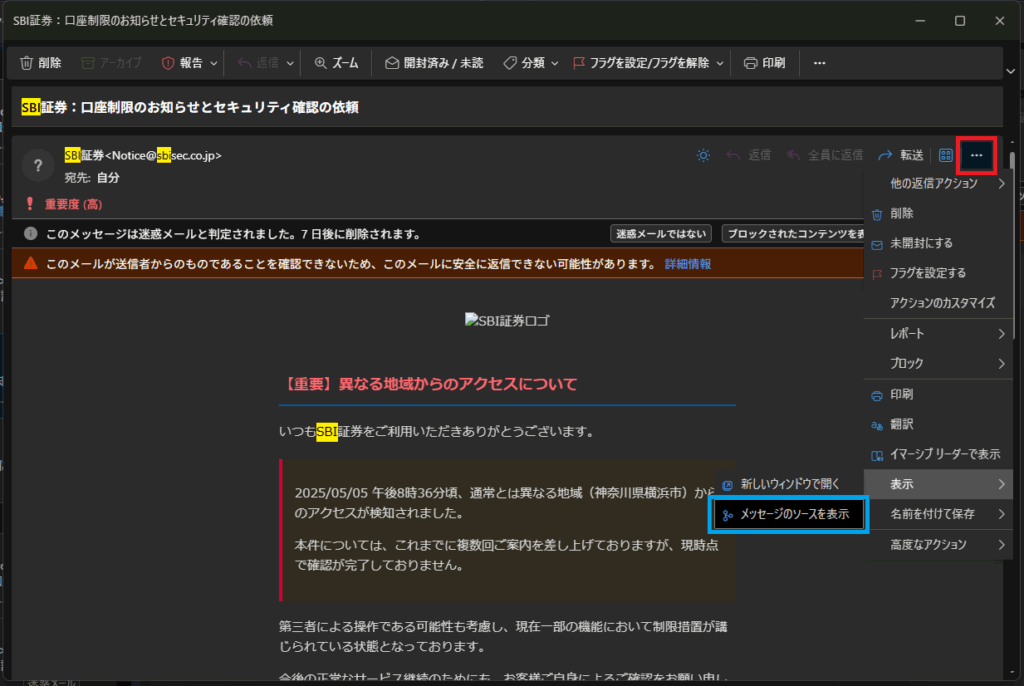
Task: Expand 高度なアクション submenu
Action: coord(938,544)
